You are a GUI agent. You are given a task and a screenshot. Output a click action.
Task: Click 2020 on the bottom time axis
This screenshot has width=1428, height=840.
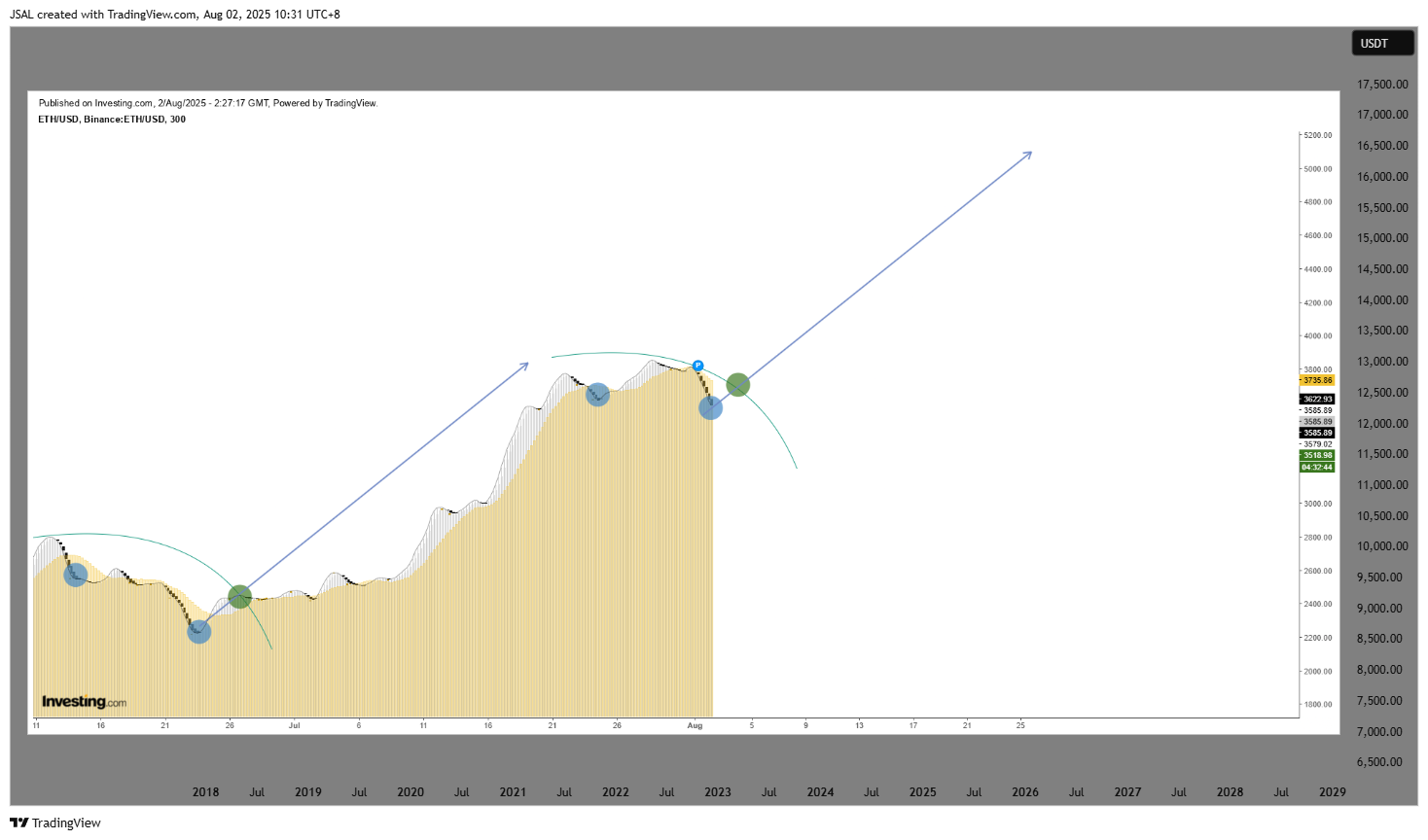(x=411, y=792)
